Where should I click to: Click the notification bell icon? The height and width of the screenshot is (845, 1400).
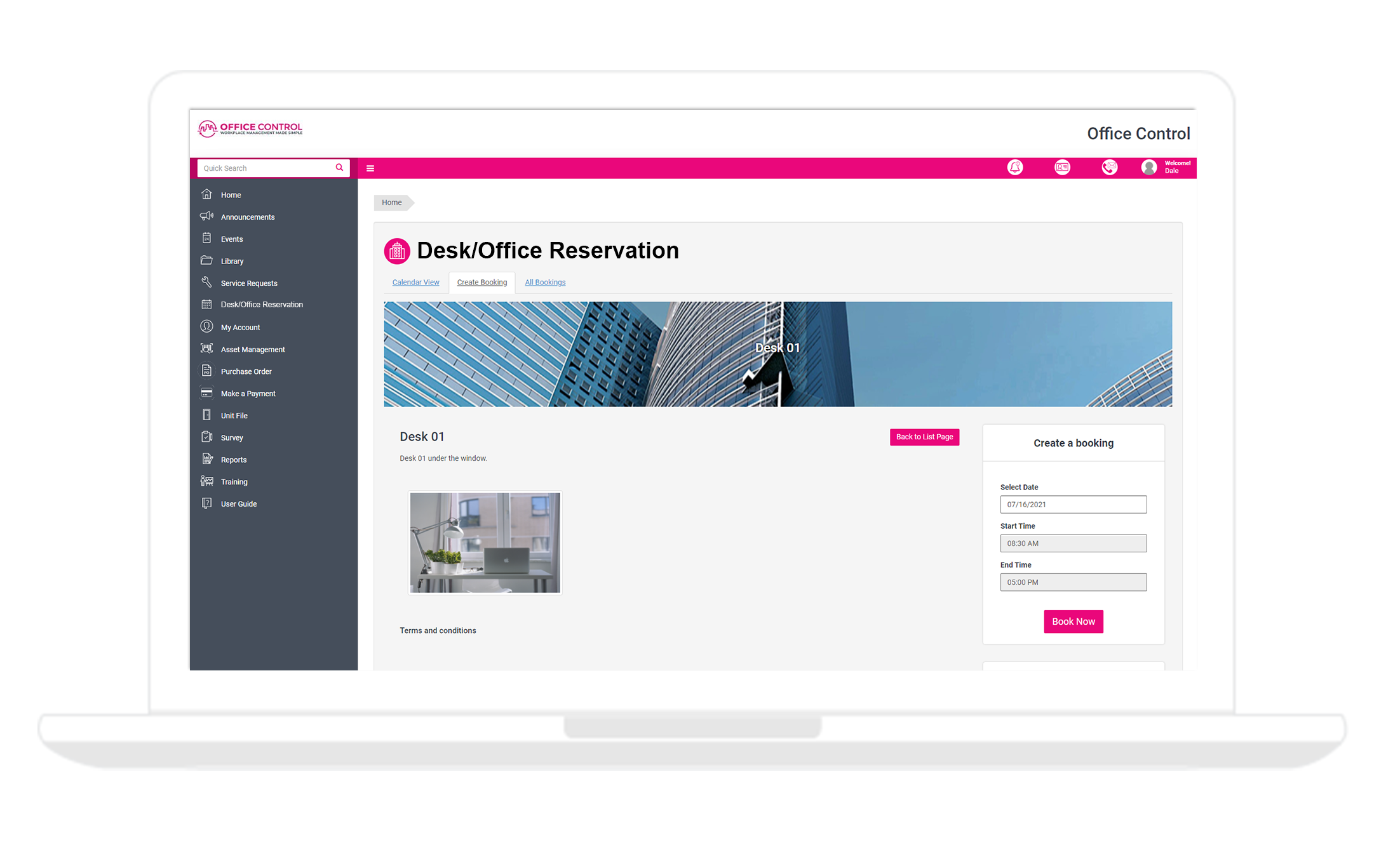pos(1015,168)
